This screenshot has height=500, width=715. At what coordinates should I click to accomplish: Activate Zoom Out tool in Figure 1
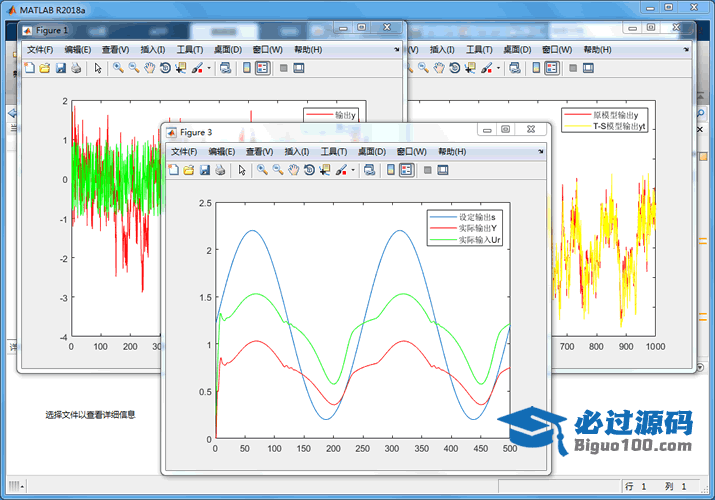tap(134, 68)
